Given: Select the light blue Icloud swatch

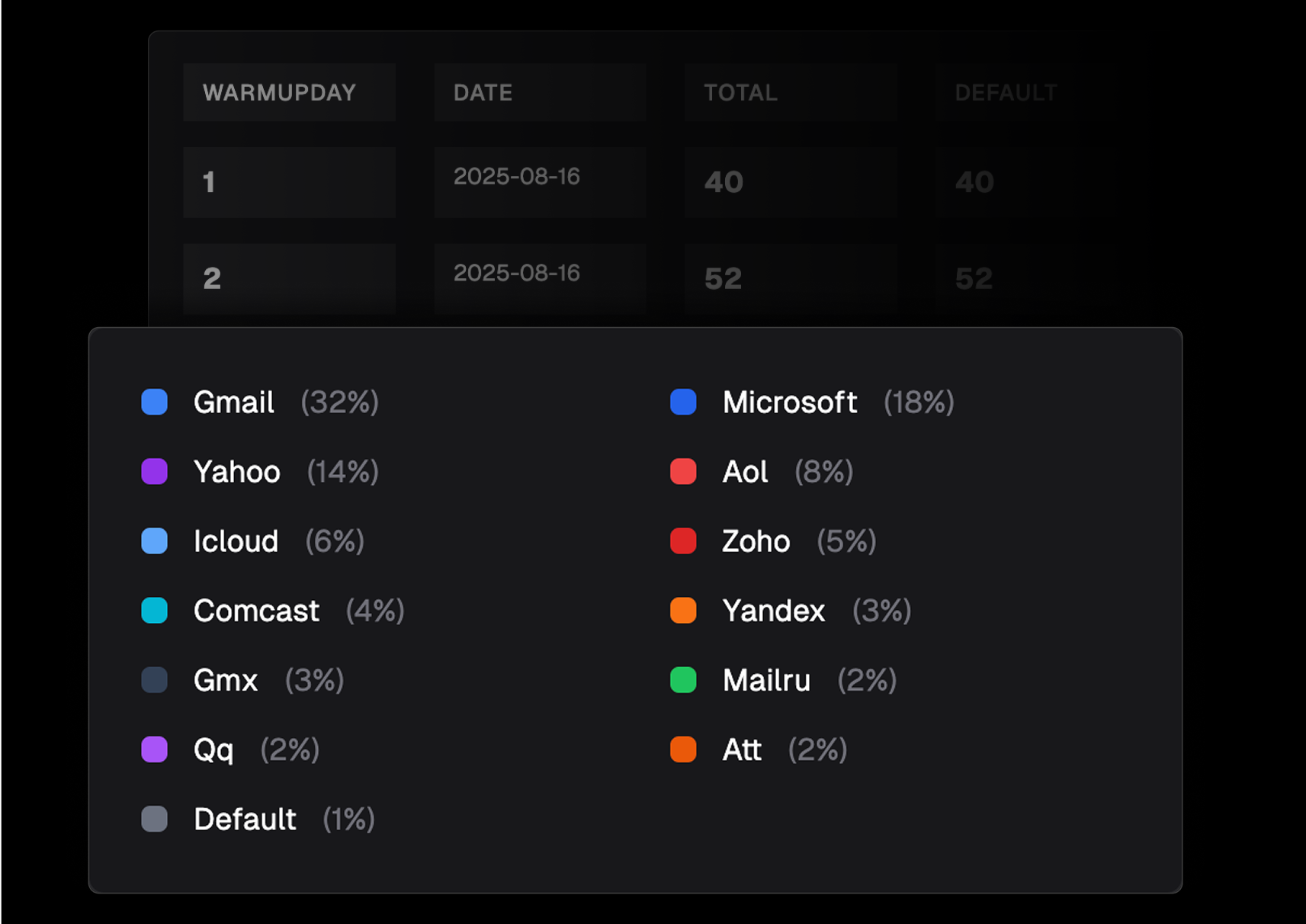Looking at the screenshot, I should (154, 541).
